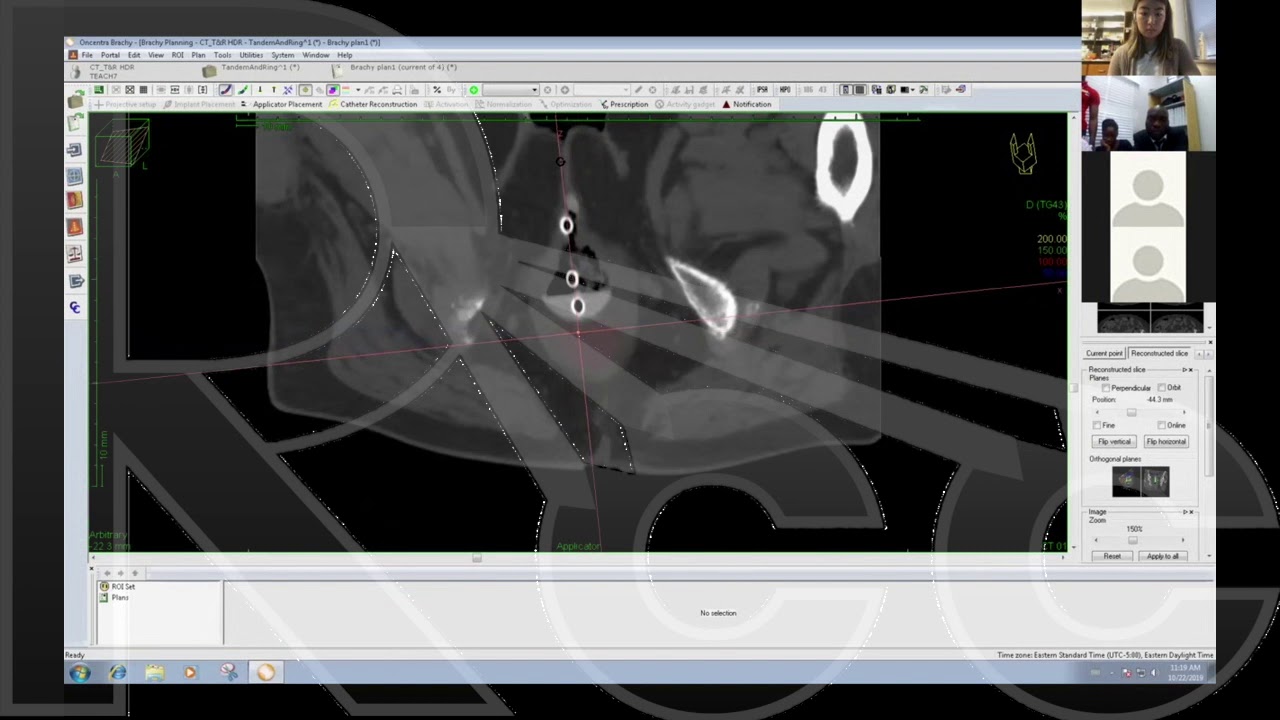
Task: Open the media player taskbar icon
Action: tap(190, 673)
